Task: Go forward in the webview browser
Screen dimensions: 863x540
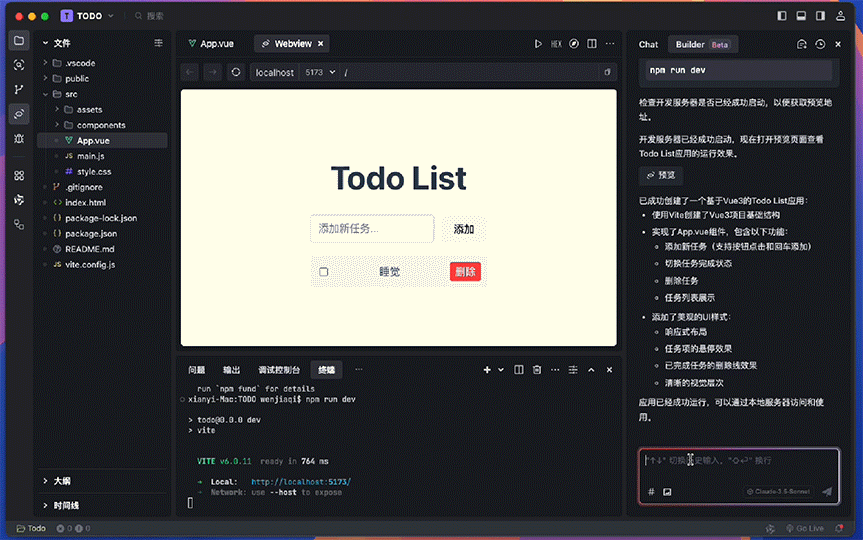Action: [212, 72]
